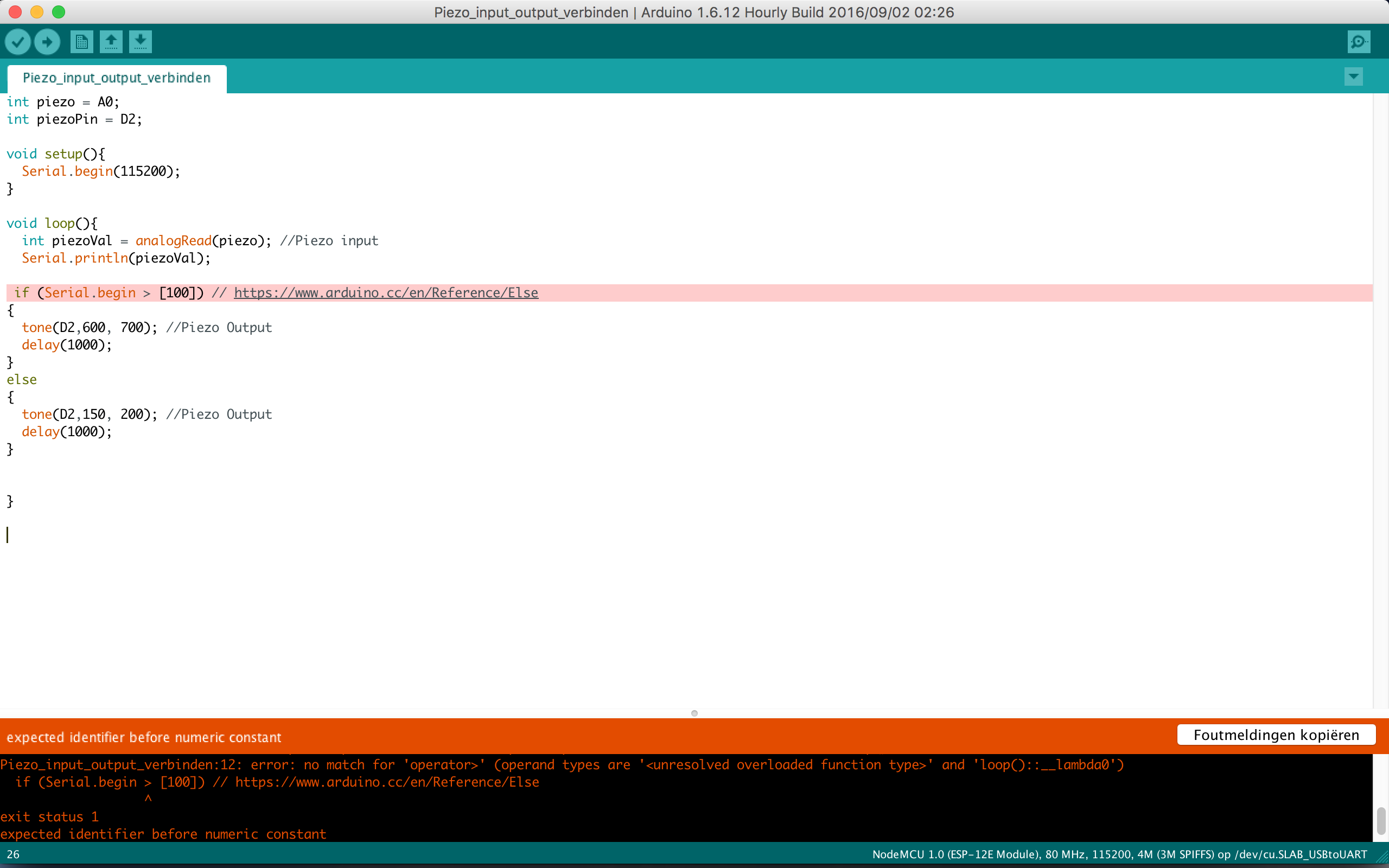Click the yellow minimize window button

click(37, 12)
